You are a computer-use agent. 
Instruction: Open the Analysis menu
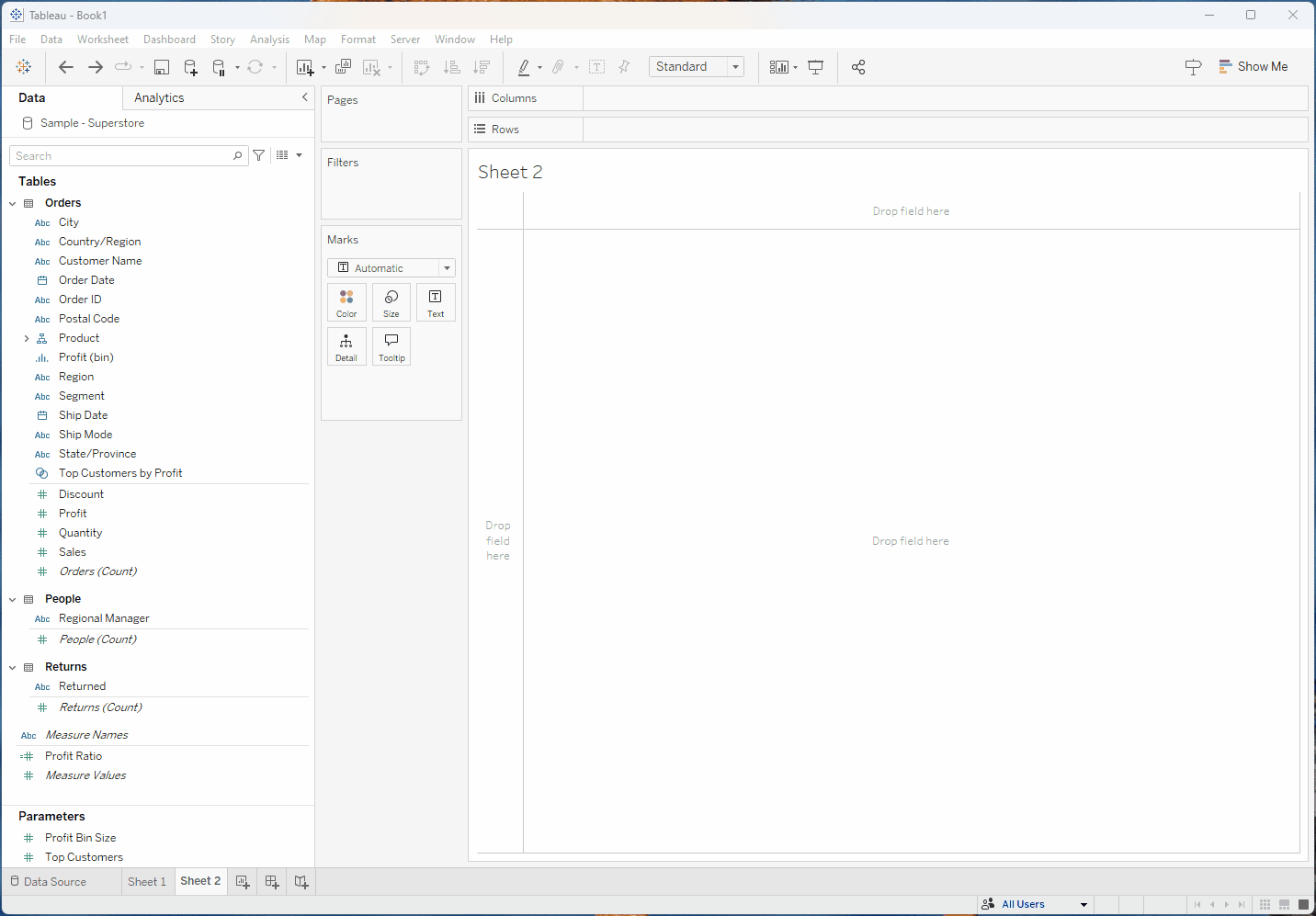(269, 40)
